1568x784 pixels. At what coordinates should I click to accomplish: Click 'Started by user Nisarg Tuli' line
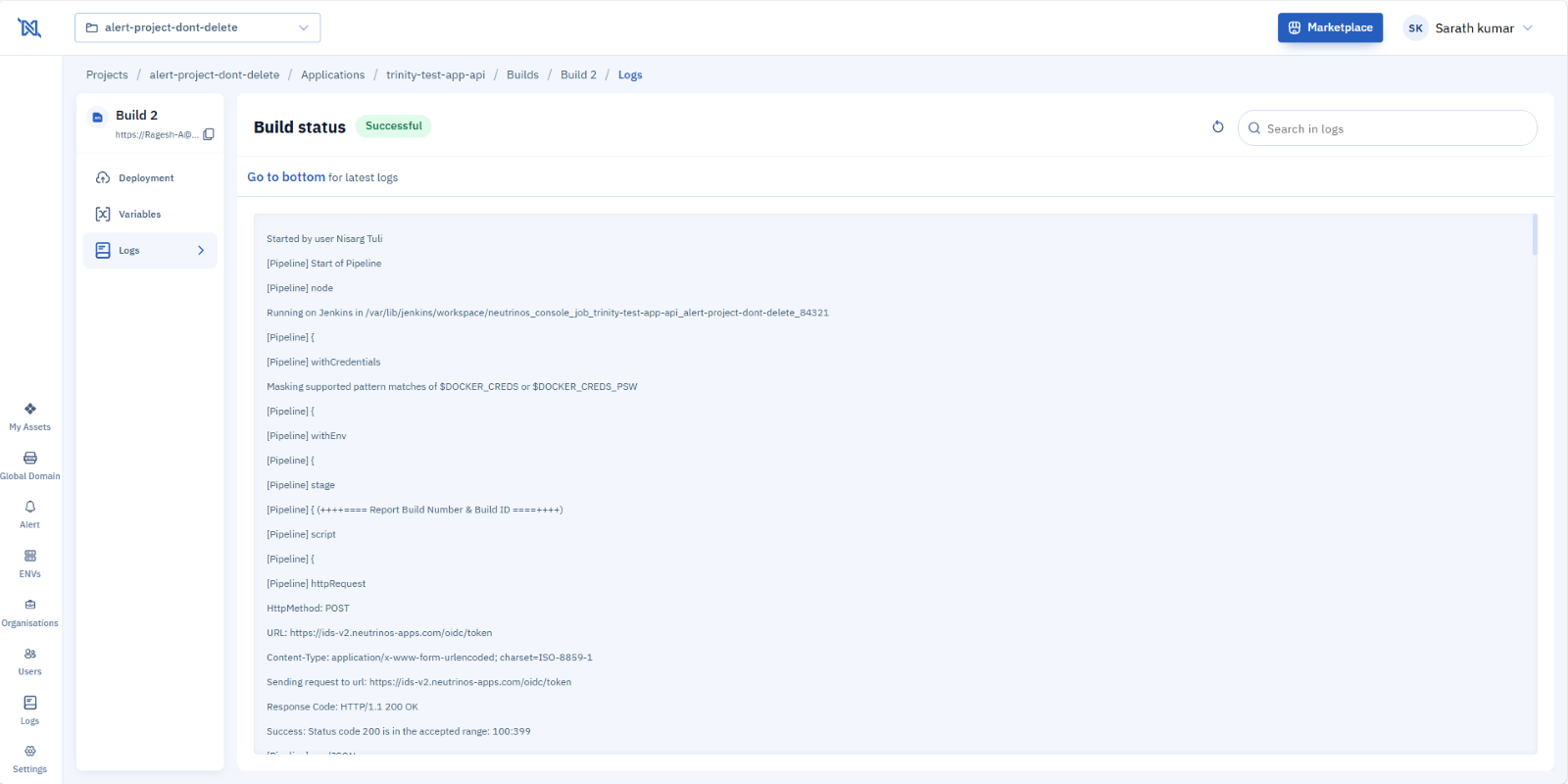324,239
